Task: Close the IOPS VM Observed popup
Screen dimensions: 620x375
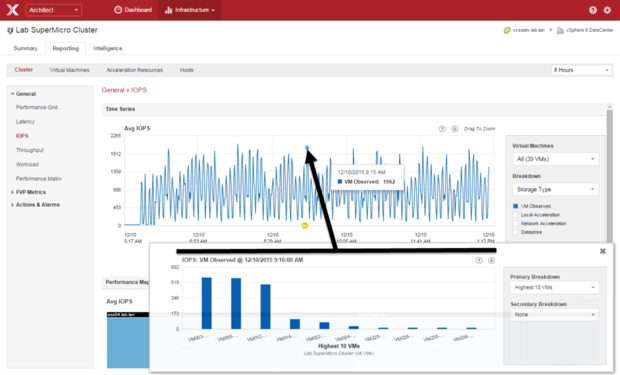Action: tap(603, 251)
